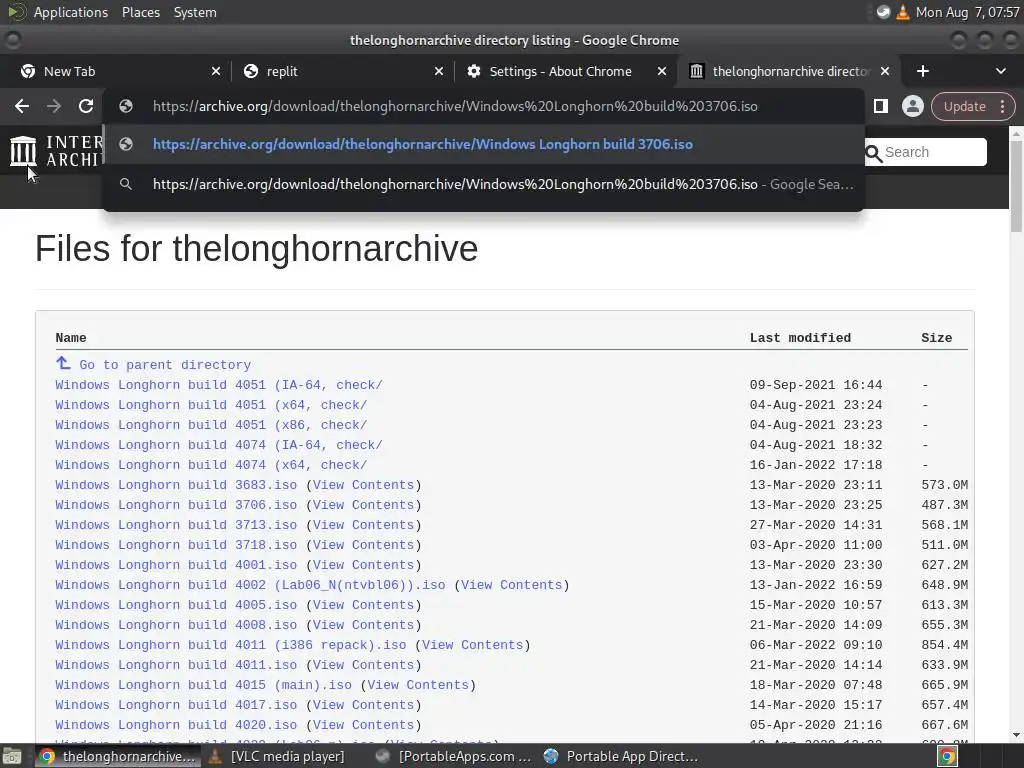
Task: Click the Last modified column header
Action: (x=800, y=338)
